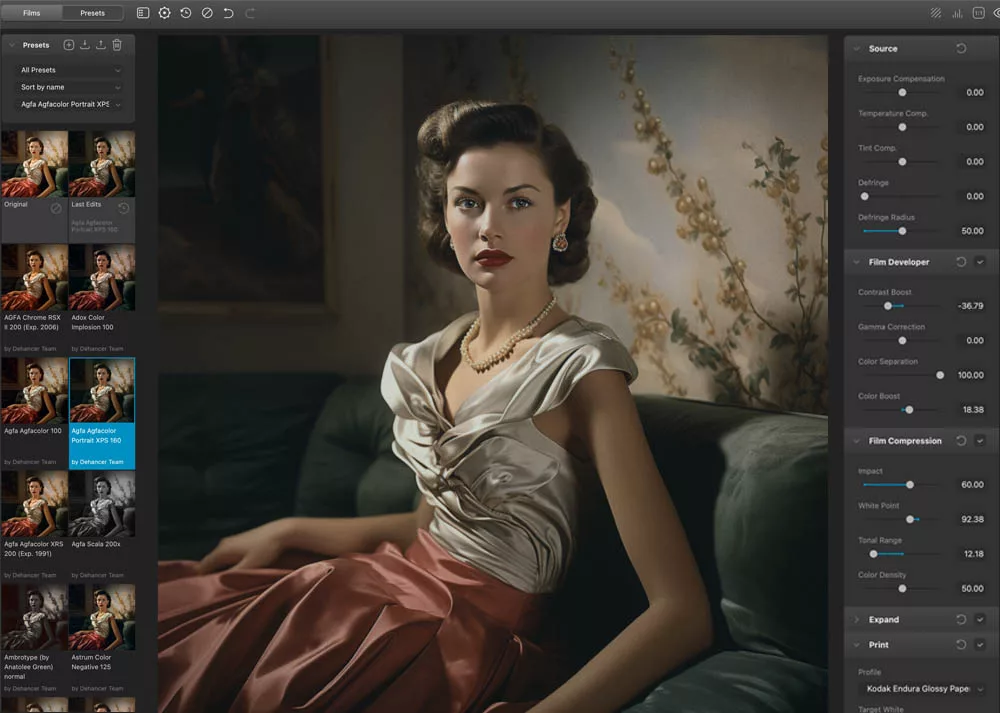This screenshot has width=1000, height=713.
Task: Open the preset list panel icon
Action: click(x=143, y=13)
